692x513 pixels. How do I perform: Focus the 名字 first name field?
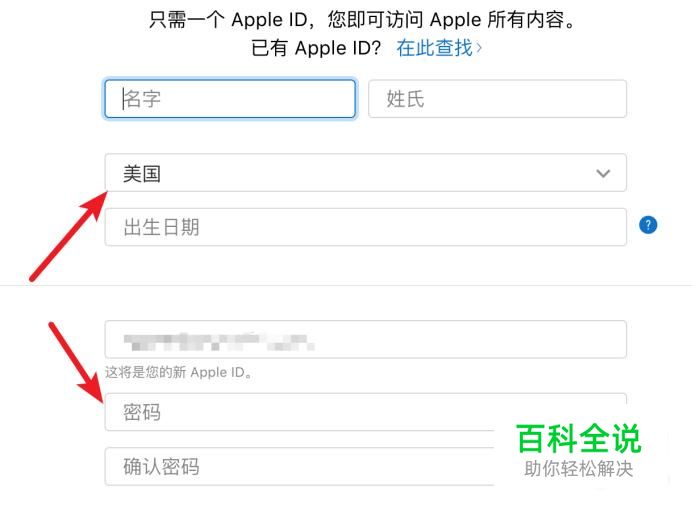click(230, 99)
